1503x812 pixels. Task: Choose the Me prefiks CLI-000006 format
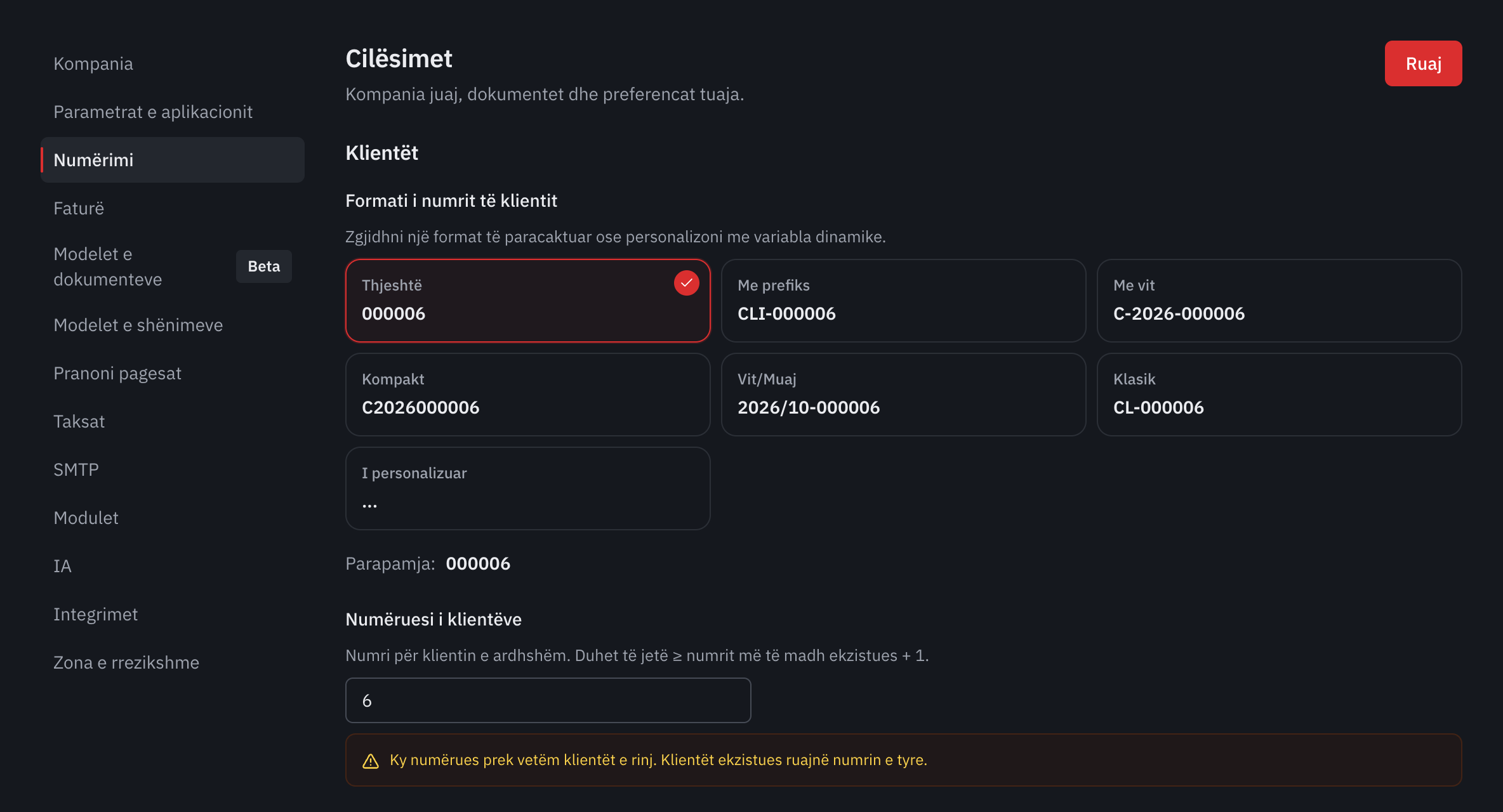tap(903, 301)
